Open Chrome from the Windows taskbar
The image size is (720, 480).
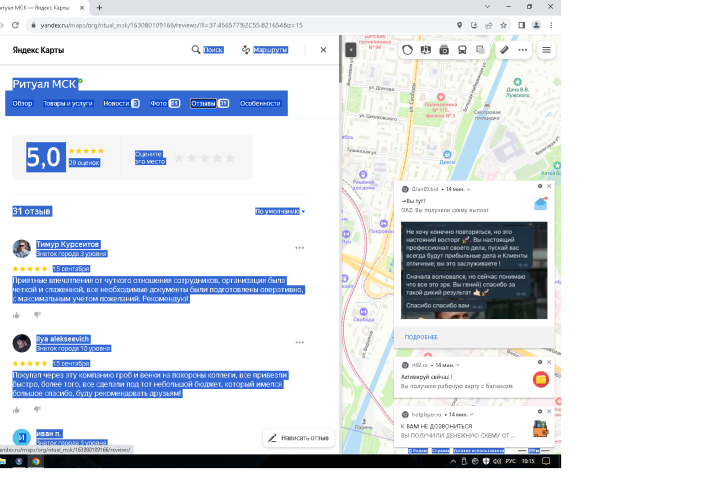pos(36,461)
